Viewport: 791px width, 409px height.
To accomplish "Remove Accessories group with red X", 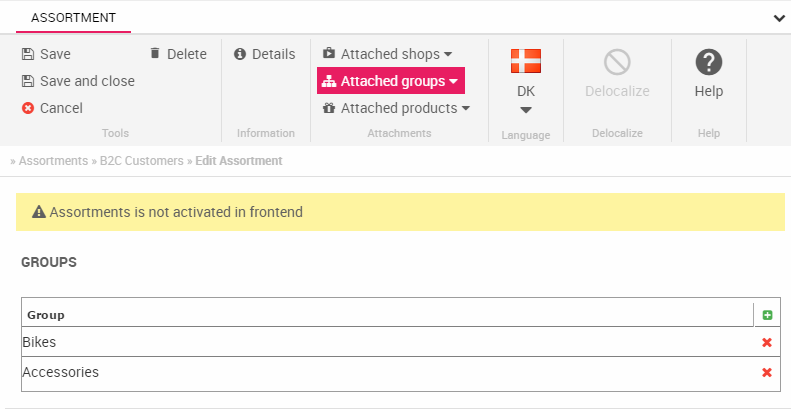I will click(x=767, y=372).
